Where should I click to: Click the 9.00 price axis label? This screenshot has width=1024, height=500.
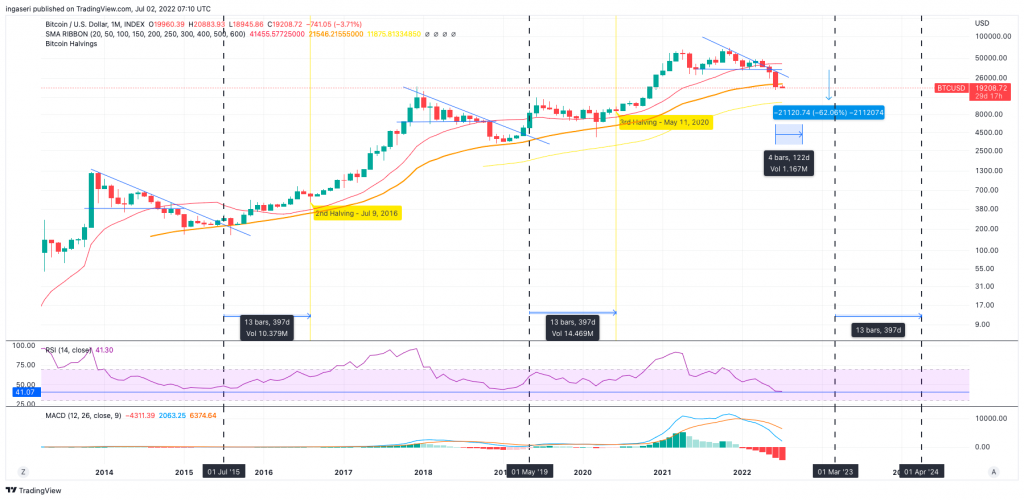(982, 324)
